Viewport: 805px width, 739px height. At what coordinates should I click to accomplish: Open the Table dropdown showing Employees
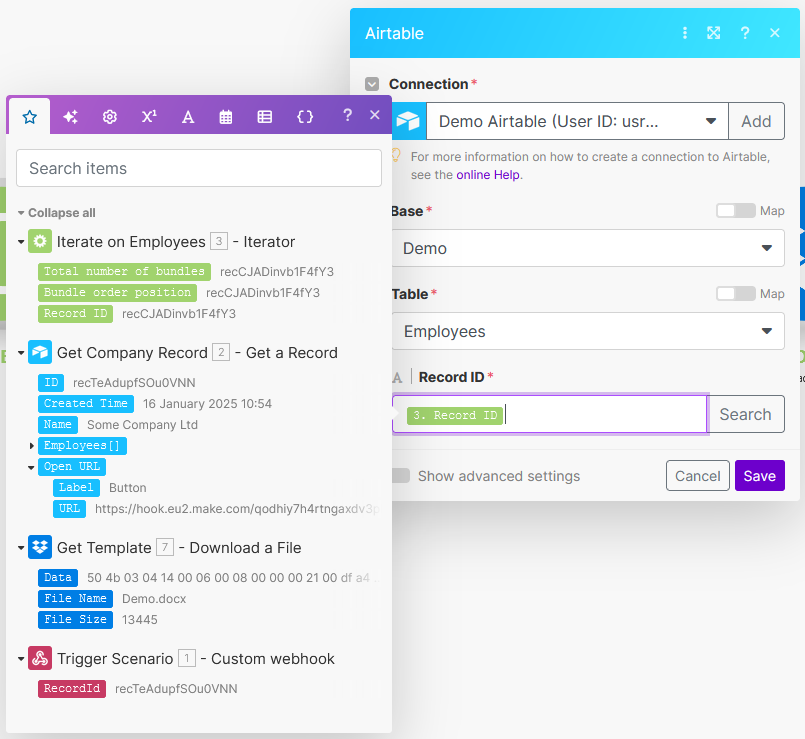click(588, 331)
